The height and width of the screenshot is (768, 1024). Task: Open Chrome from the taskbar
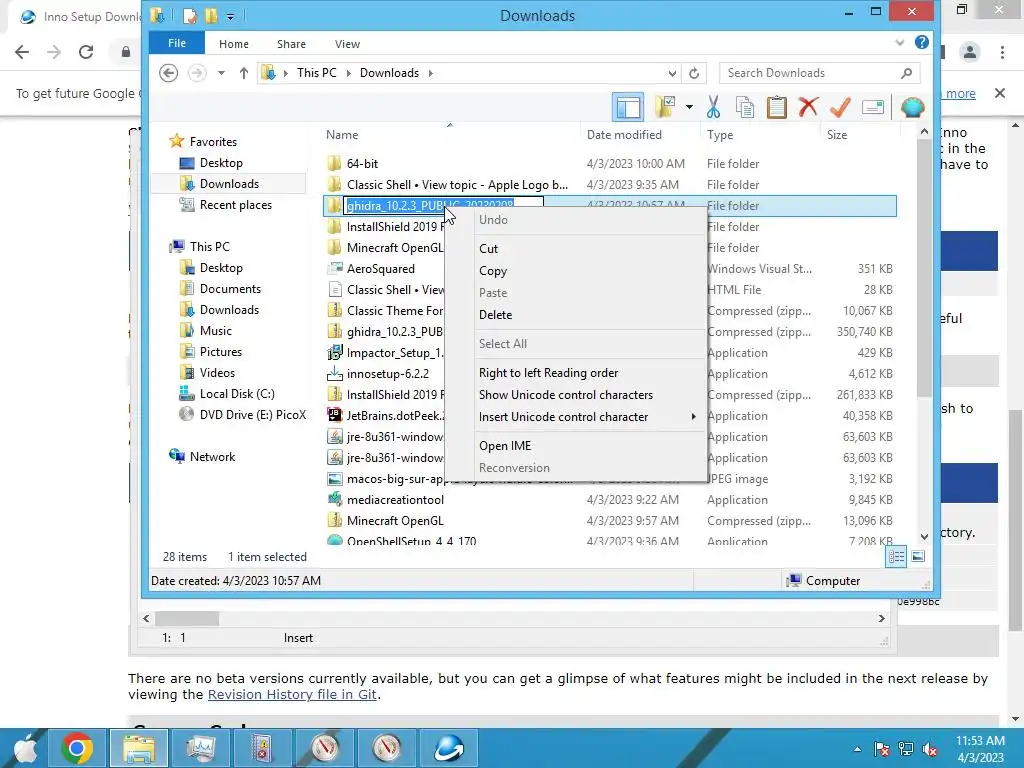pos(77,748)
